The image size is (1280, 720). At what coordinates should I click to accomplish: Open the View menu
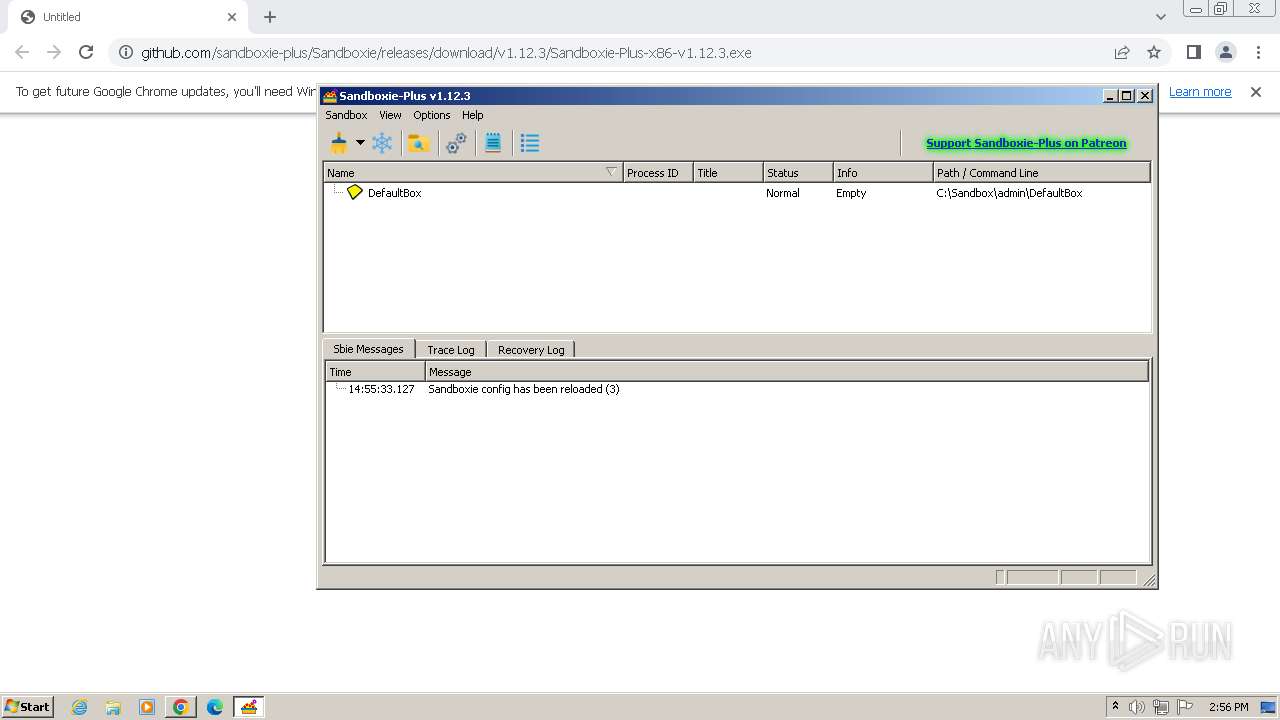pyautogui.click(x=390, y=115)
